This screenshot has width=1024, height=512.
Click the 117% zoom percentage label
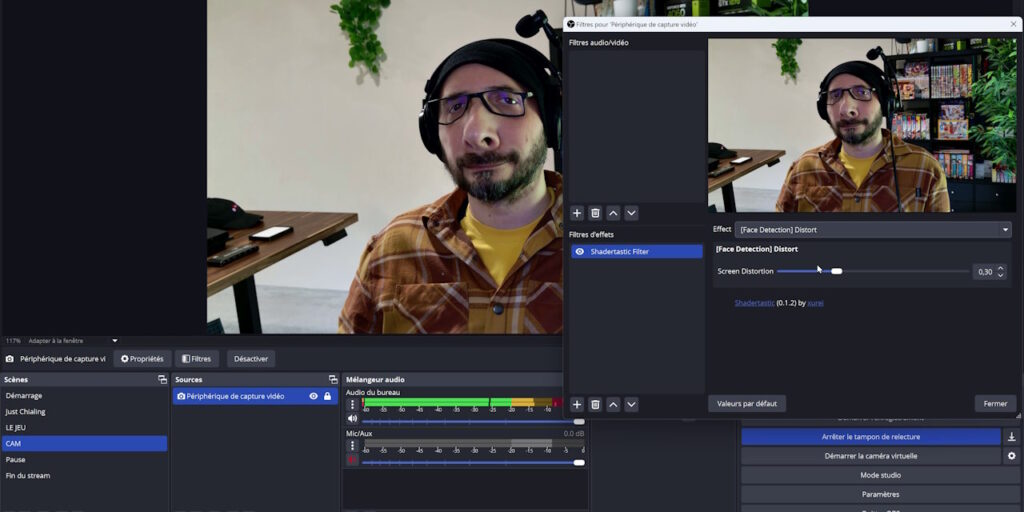[13, 341]
